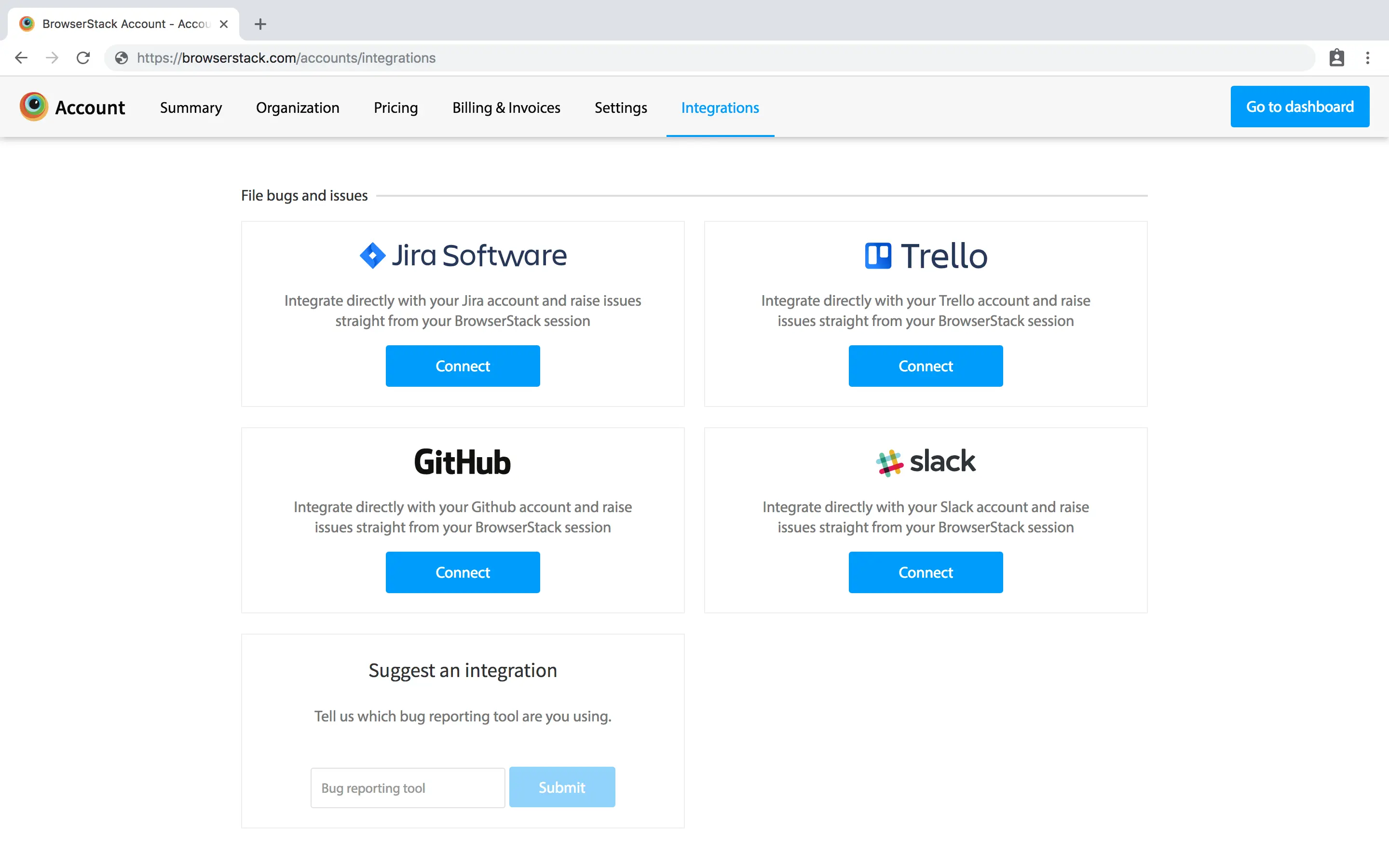Viewport: 1389px width, 868px height.
Task: Close the BrowserStack Account tab
Action: click(224, 24)
